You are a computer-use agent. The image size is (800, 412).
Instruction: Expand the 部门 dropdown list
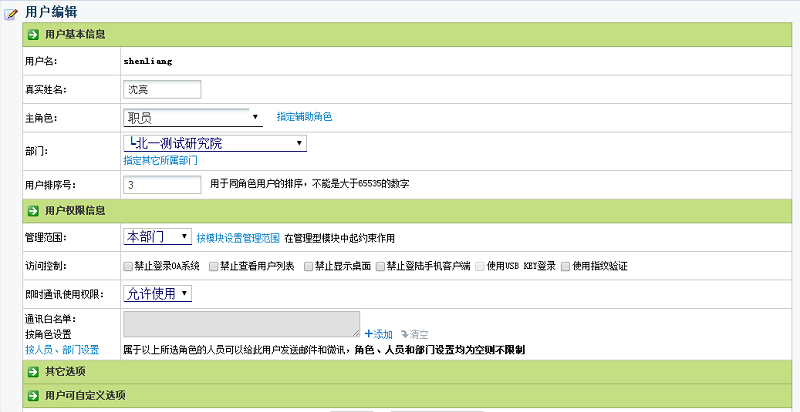214,144
